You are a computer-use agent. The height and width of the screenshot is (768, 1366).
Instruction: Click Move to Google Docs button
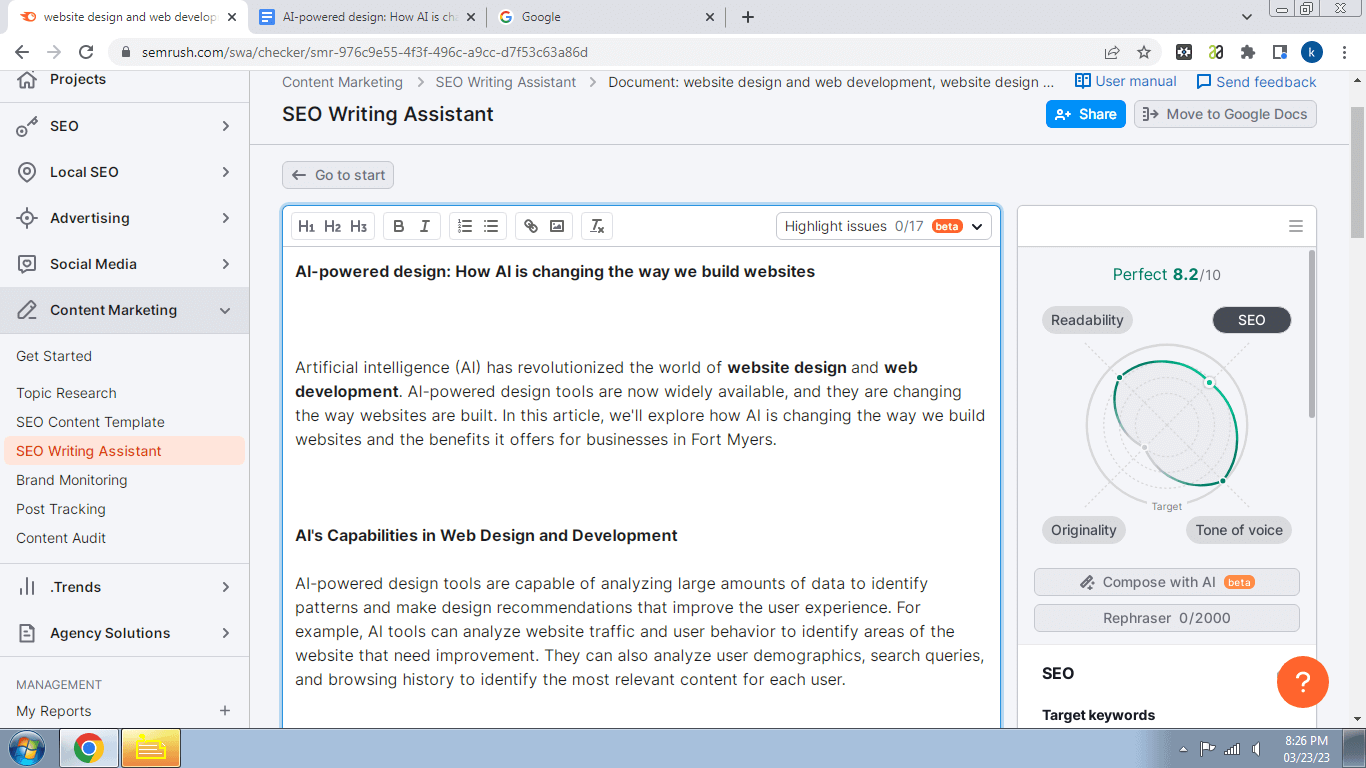[x=1225, y=114]
